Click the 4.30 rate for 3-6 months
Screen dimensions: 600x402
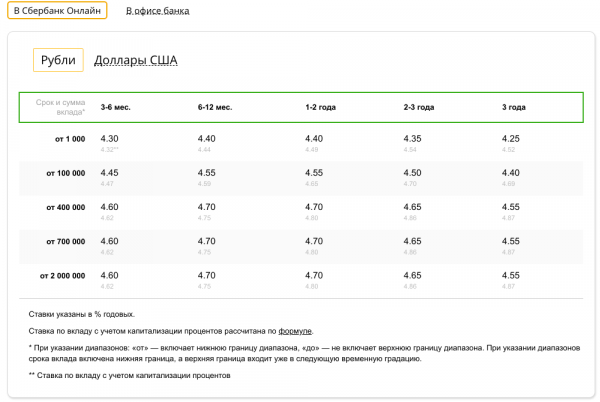click(109, 139)
